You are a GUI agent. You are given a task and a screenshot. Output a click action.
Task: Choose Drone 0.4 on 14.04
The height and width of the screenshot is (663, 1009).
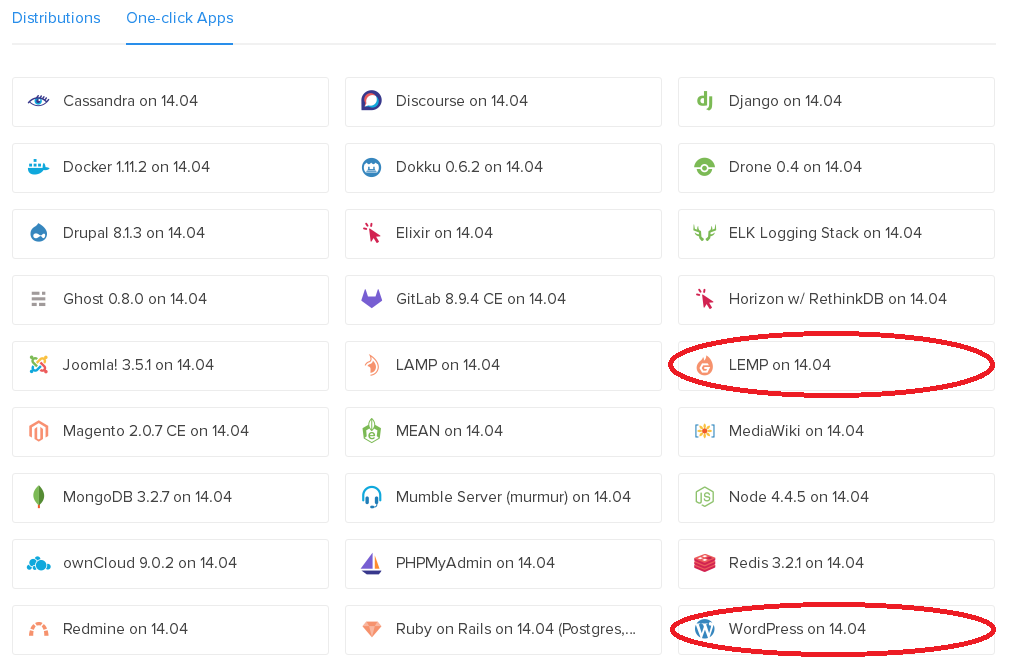[x=837, y=168]
